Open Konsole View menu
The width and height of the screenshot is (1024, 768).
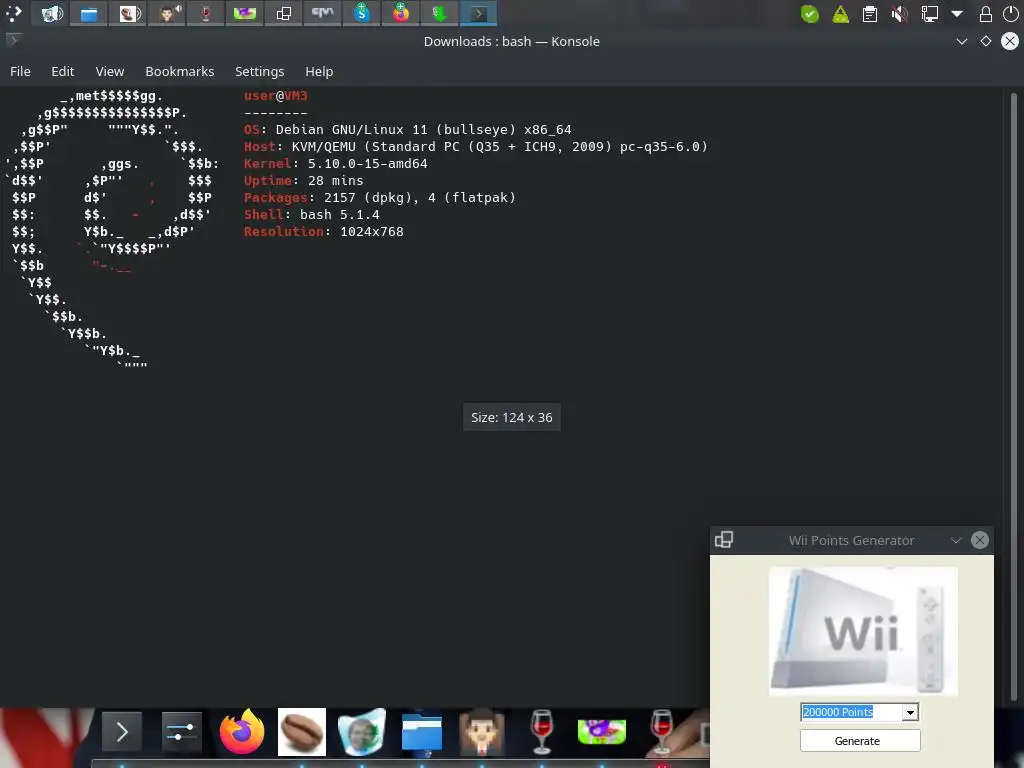pyautogui.click(x=110, y=71)
